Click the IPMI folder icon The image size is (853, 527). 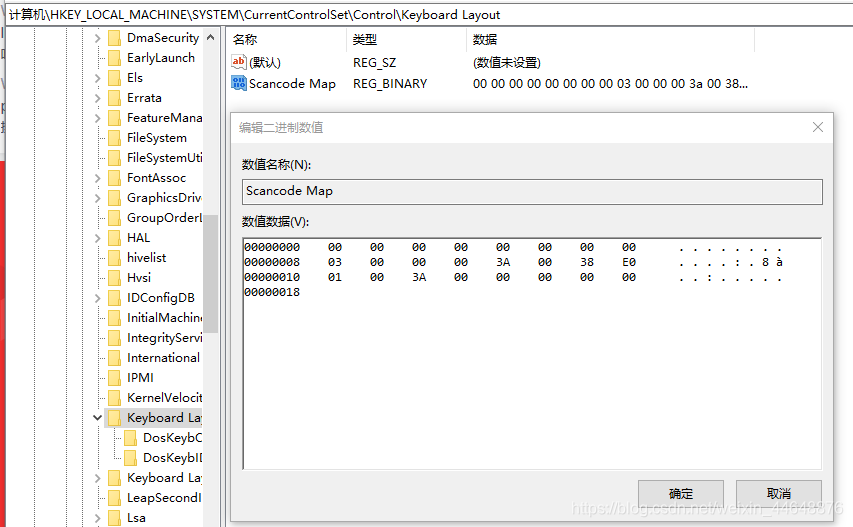114,378
